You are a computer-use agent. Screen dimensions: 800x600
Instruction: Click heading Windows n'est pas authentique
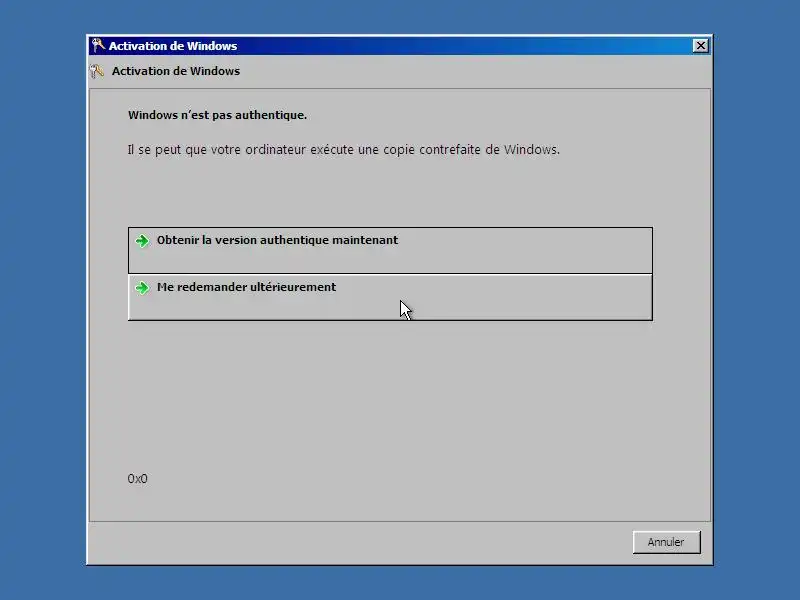tap(217, 115)
